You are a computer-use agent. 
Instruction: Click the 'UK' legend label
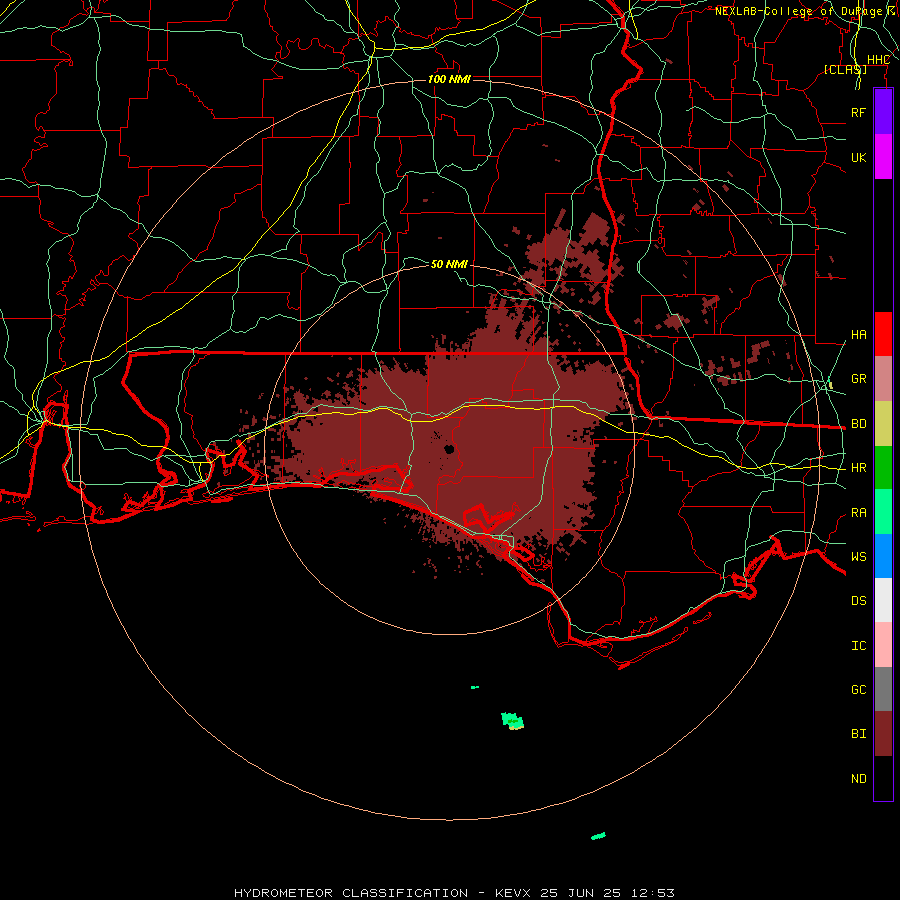click(858, 157)
